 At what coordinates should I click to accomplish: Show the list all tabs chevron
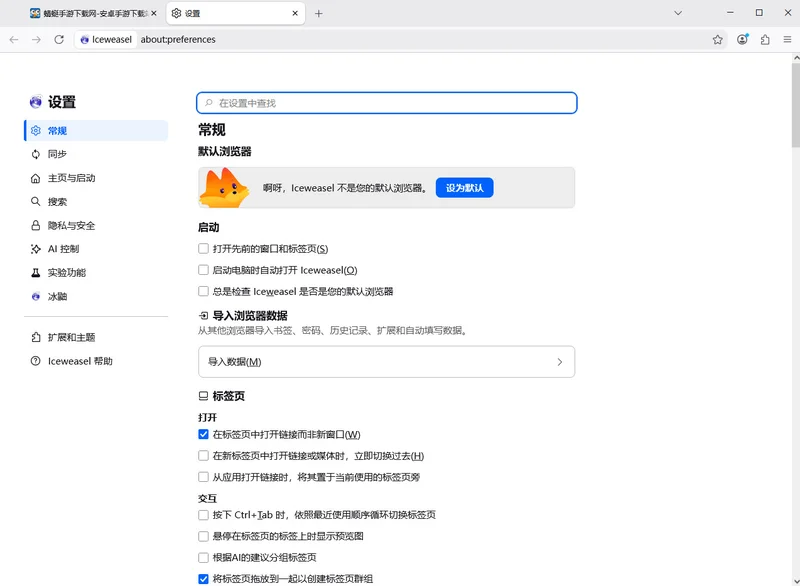tap(678, 13)
